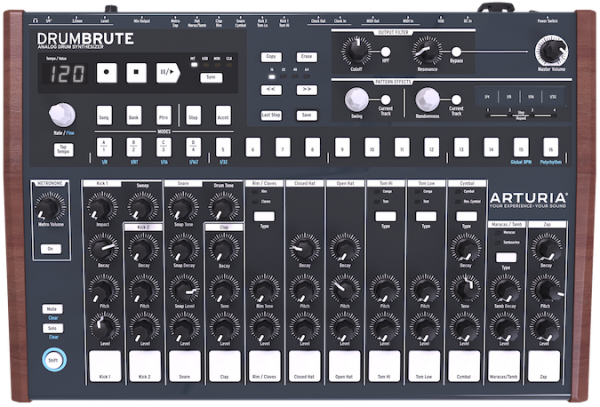The width and height of the screenshot is (600, 407).
Task: Trigger the Rim / Claves pad
Action: click(264, 366)
